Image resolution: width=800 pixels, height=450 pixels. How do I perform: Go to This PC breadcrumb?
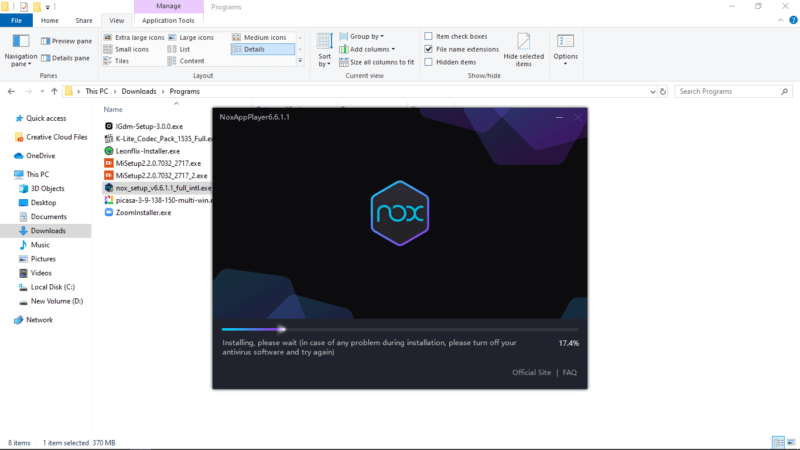click(x=96, y=91)
